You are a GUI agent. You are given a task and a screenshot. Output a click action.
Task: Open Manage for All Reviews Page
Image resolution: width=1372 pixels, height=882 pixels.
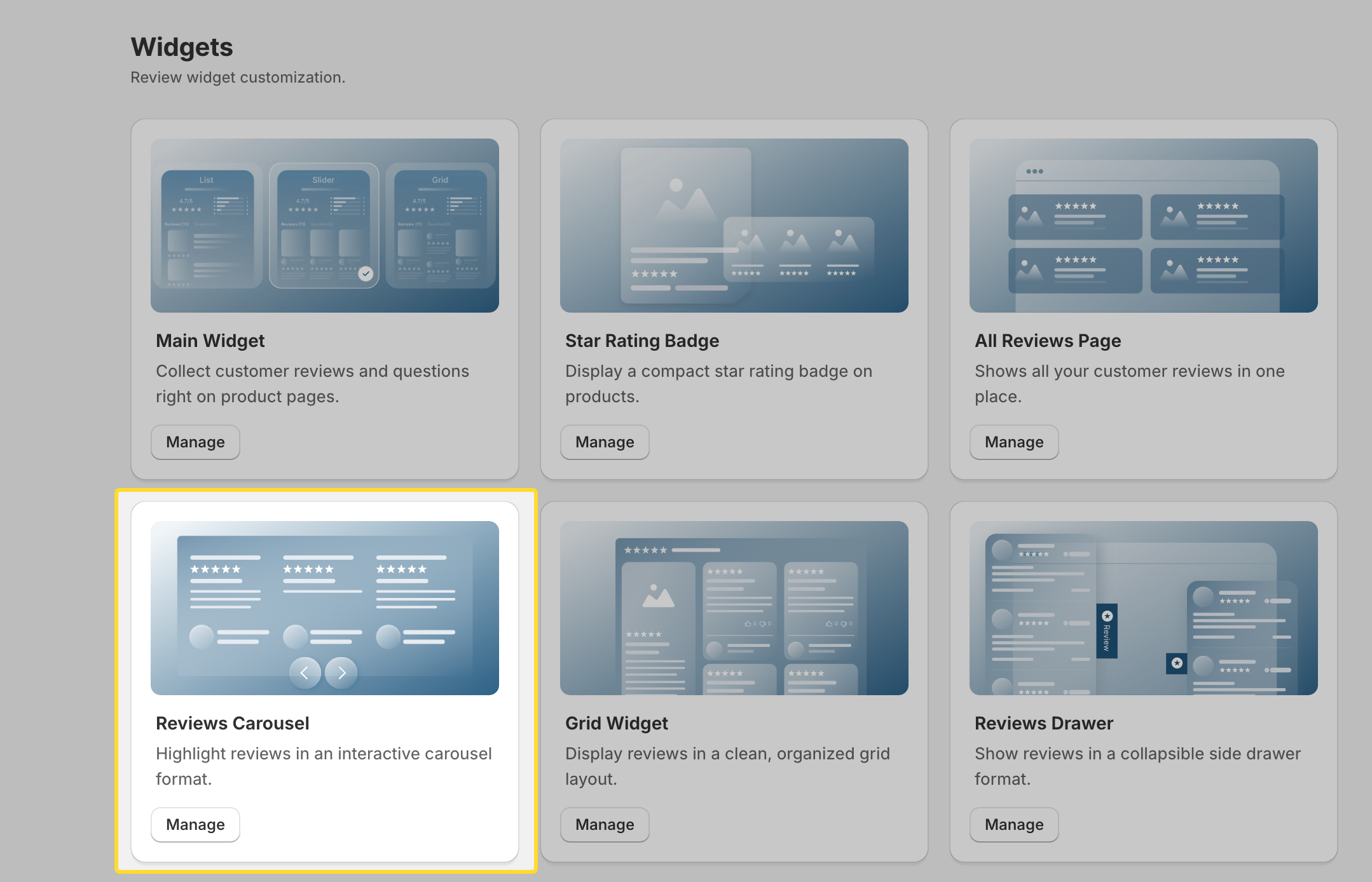pyautogui.click(x=1014, y=442)
